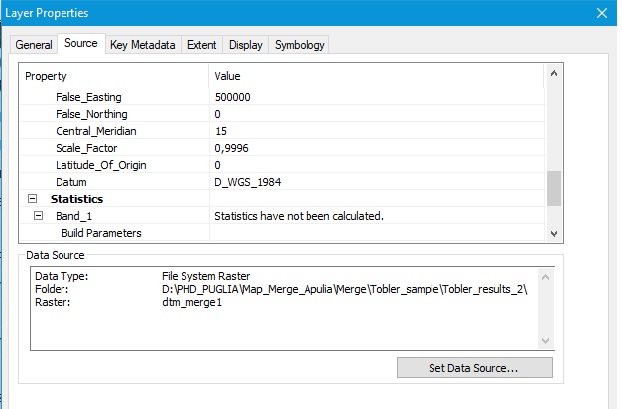Screen dimensions: 622x409
Task: Select the Display tab
Action: pos(245,45)
